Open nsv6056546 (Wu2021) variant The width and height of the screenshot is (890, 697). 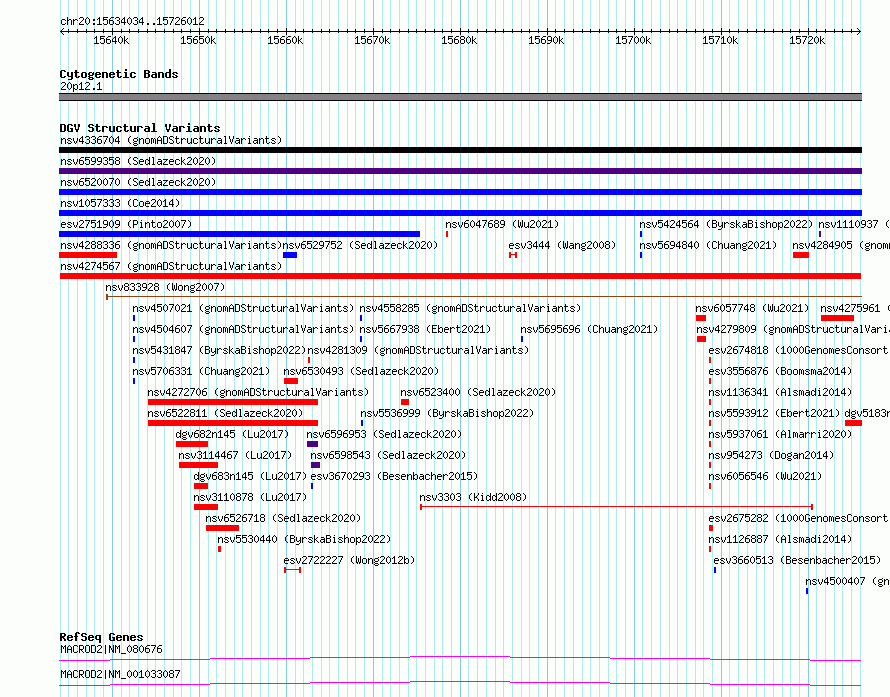(765, 476)
